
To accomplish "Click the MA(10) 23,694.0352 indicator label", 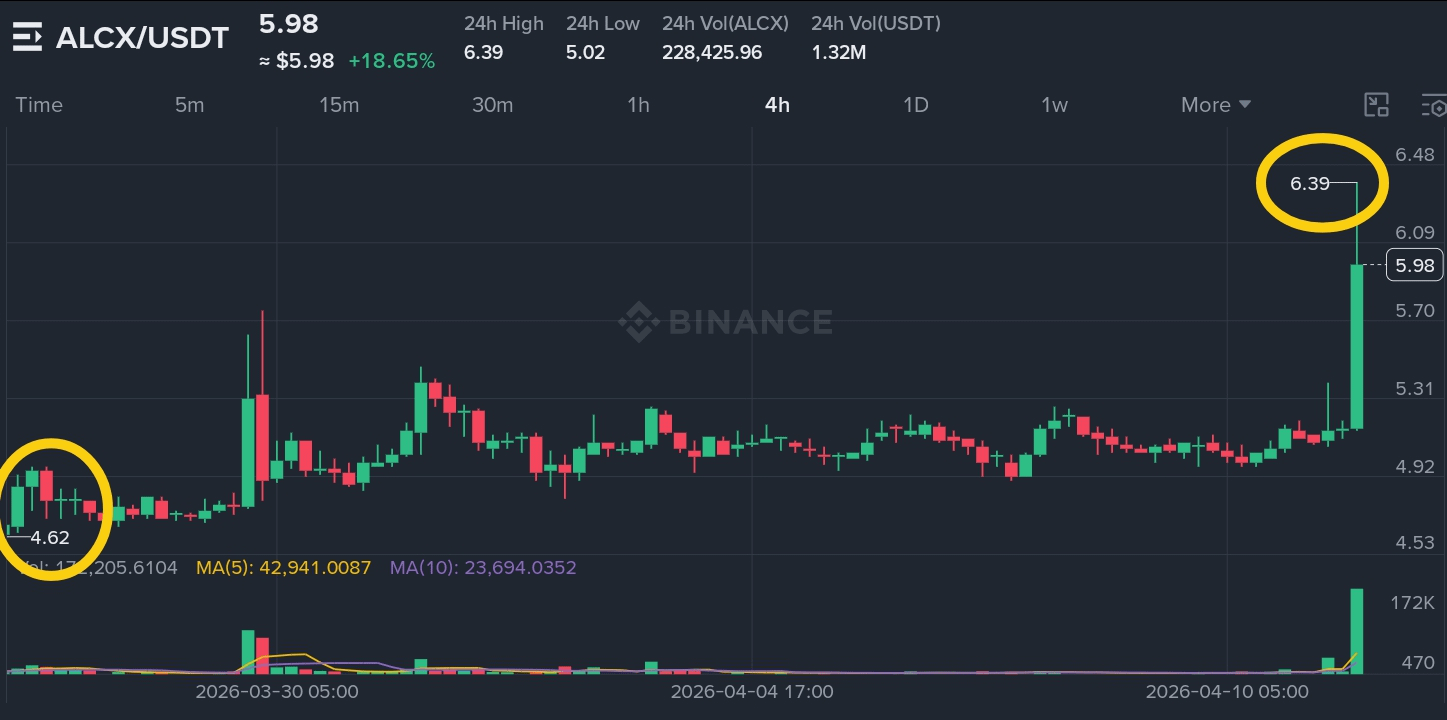I will click(x=483, y=568).
